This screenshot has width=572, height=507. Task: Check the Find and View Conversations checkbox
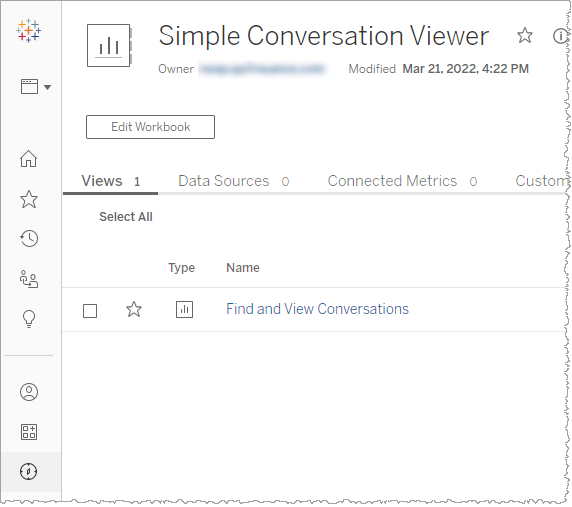click(90, 311)
